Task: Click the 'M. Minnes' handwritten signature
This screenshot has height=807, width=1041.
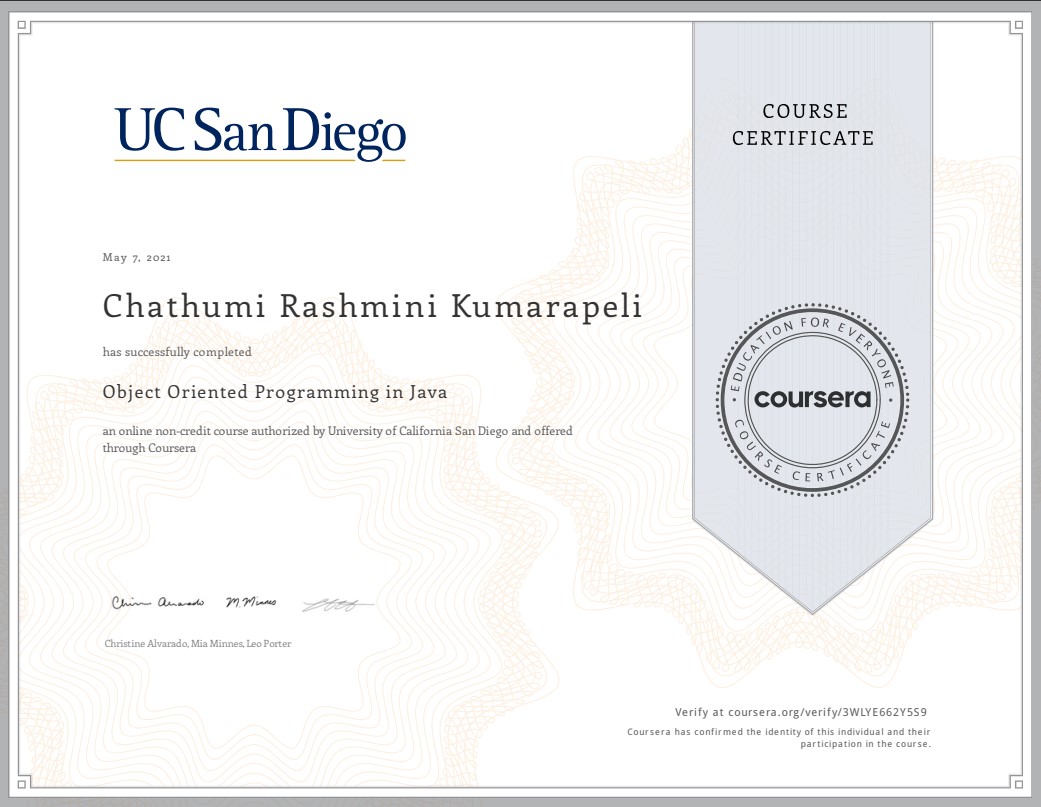Action: pyautogui.click(x=251, y=602)
